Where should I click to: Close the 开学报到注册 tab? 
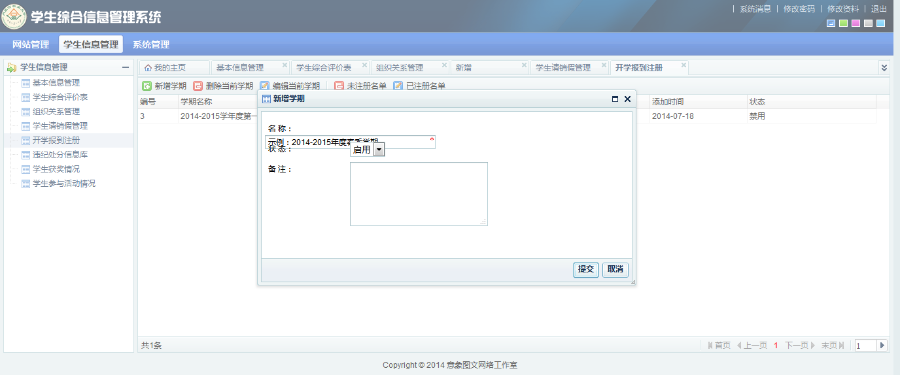pyautogui.click(x=684, y=65)
